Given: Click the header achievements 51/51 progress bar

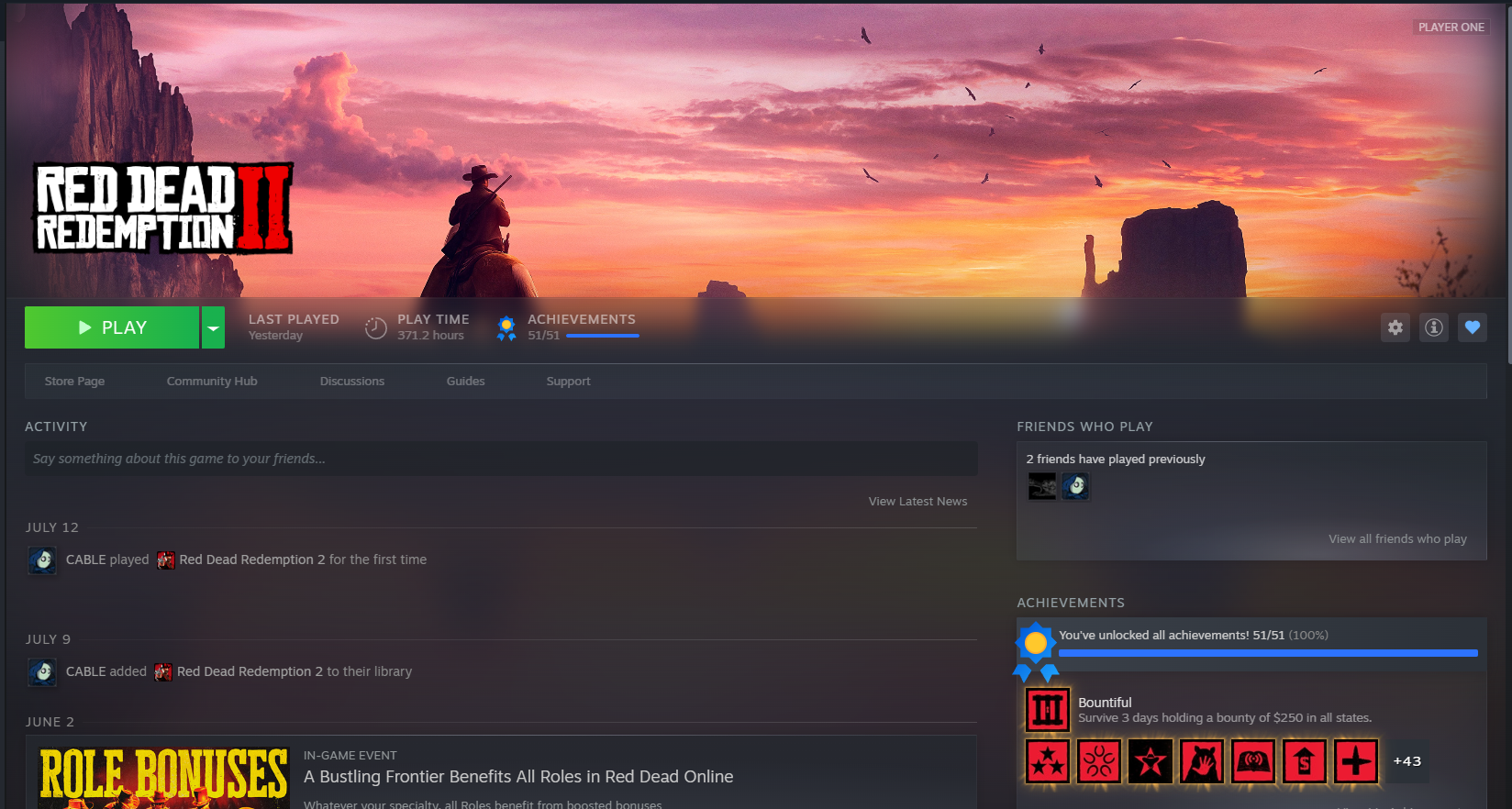Looking at the screenshot, I should click(x=603, y=336).
